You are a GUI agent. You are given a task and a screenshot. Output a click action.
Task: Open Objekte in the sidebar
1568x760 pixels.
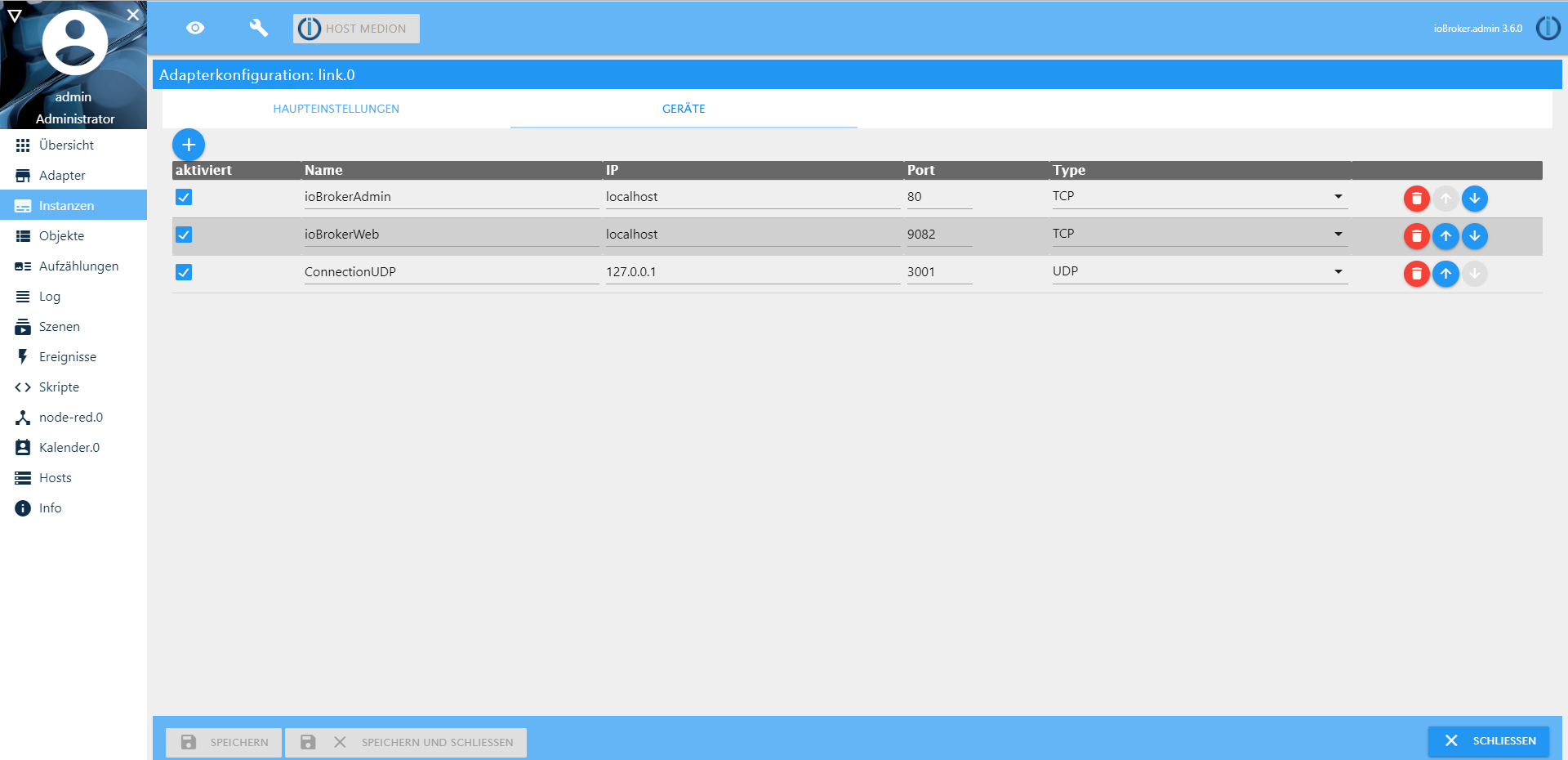coord(73,236)
